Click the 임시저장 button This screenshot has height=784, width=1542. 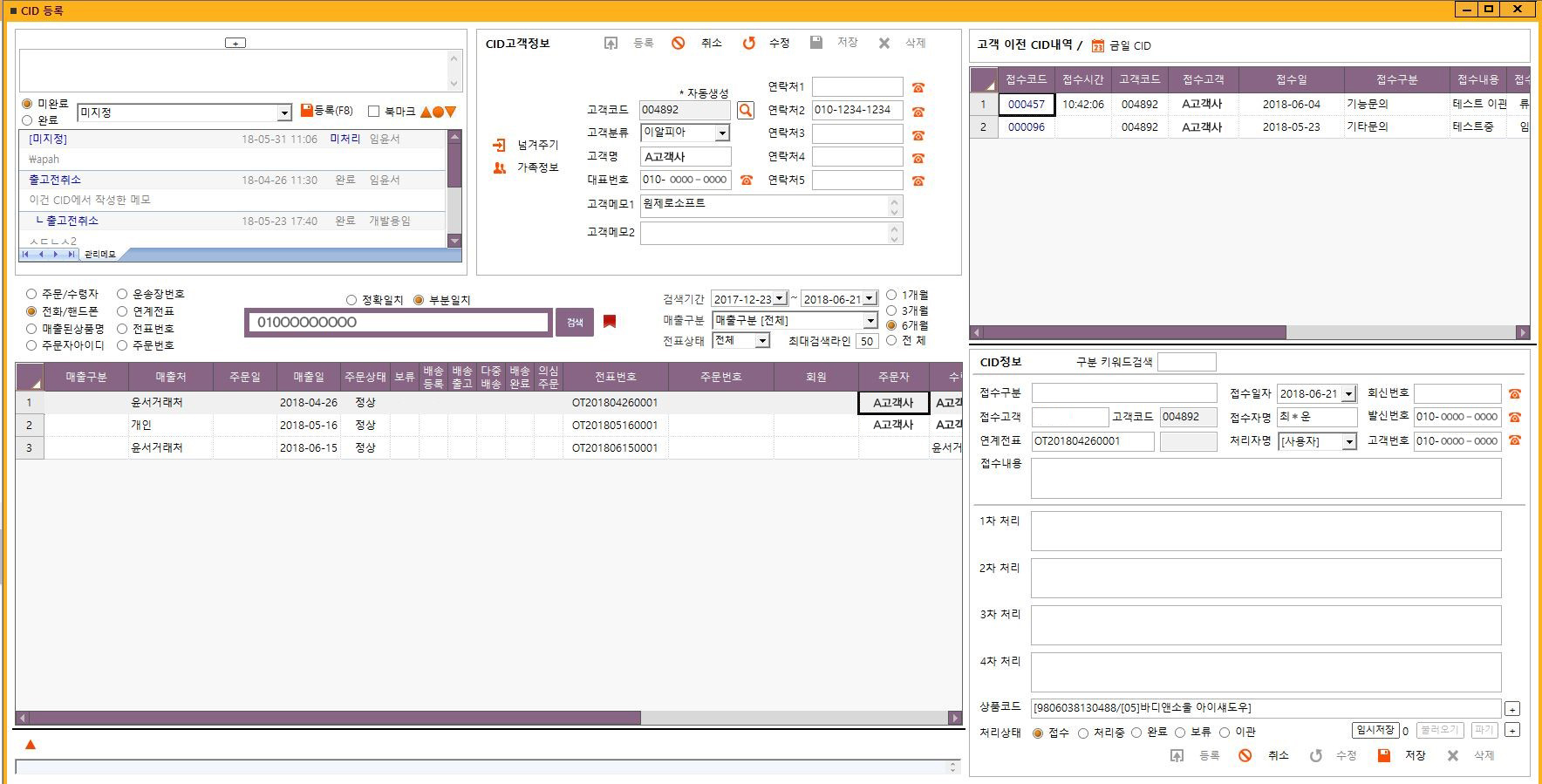click(1375, 731)
